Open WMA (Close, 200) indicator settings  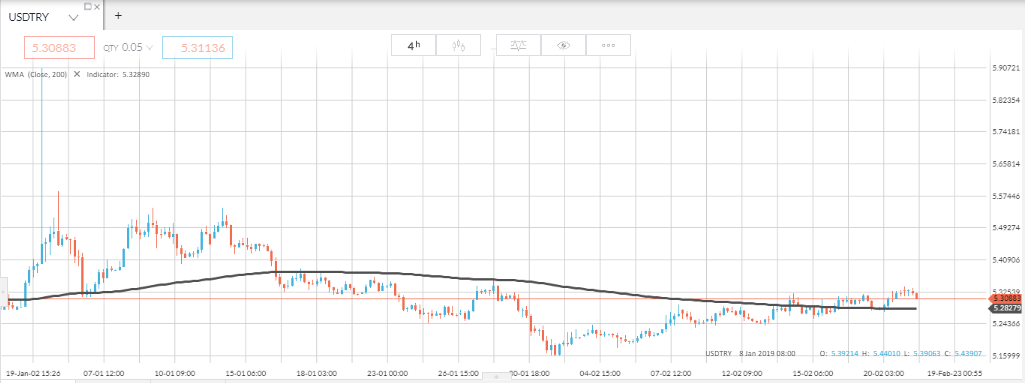[36, 75]
